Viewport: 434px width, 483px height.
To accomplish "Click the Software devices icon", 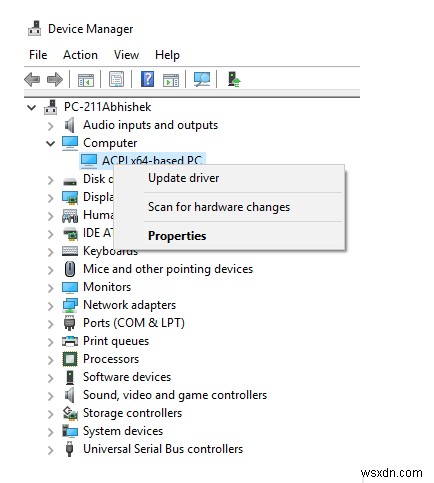I will tap(70, 377).
